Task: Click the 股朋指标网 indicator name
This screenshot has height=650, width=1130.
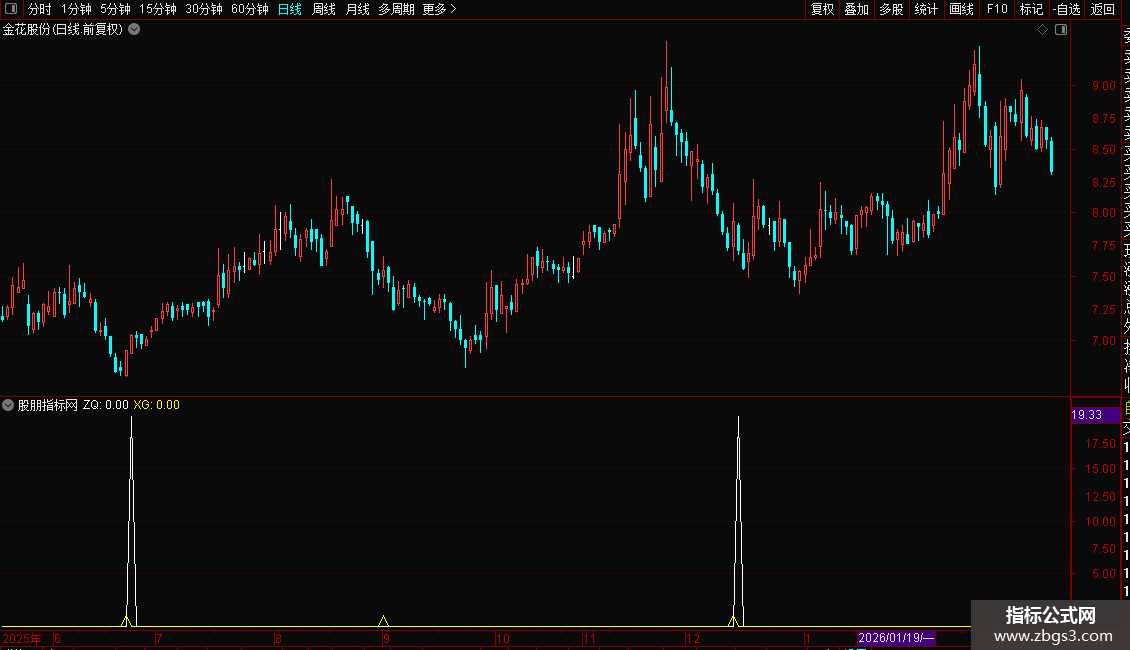Action: click(x=48, y=405)
